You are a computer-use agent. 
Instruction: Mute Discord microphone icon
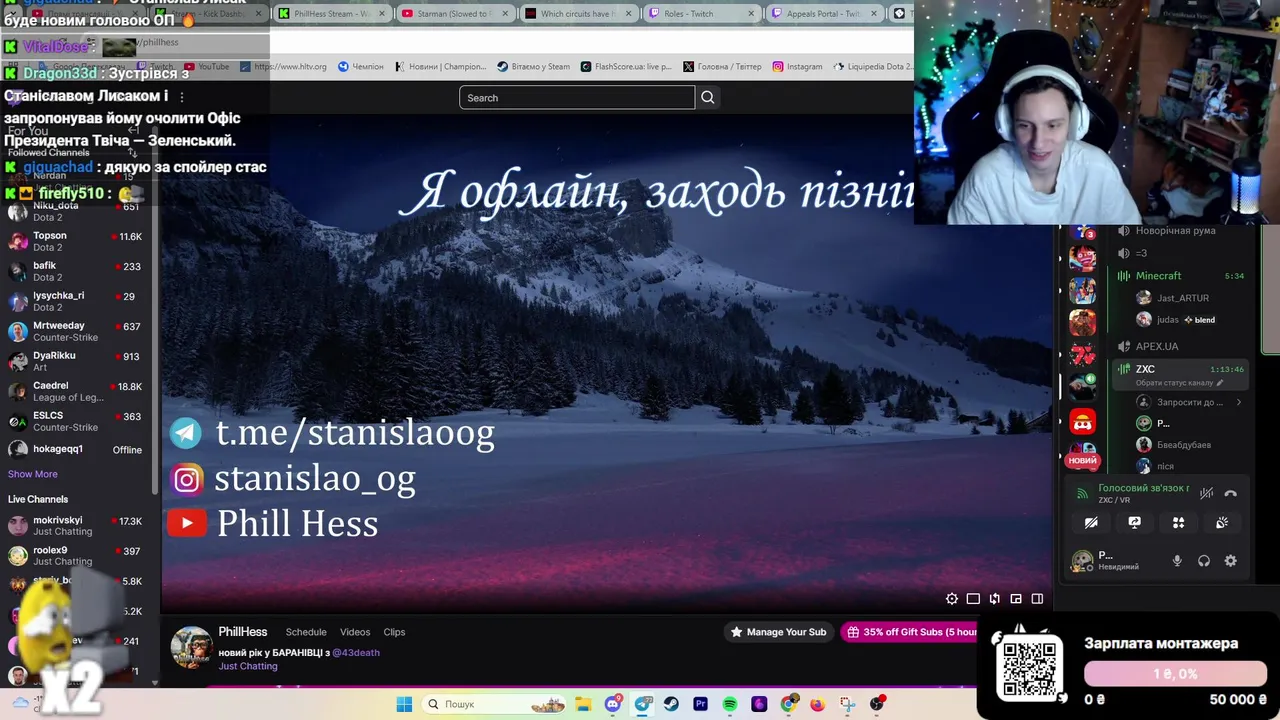click(x=1177, y=561)
